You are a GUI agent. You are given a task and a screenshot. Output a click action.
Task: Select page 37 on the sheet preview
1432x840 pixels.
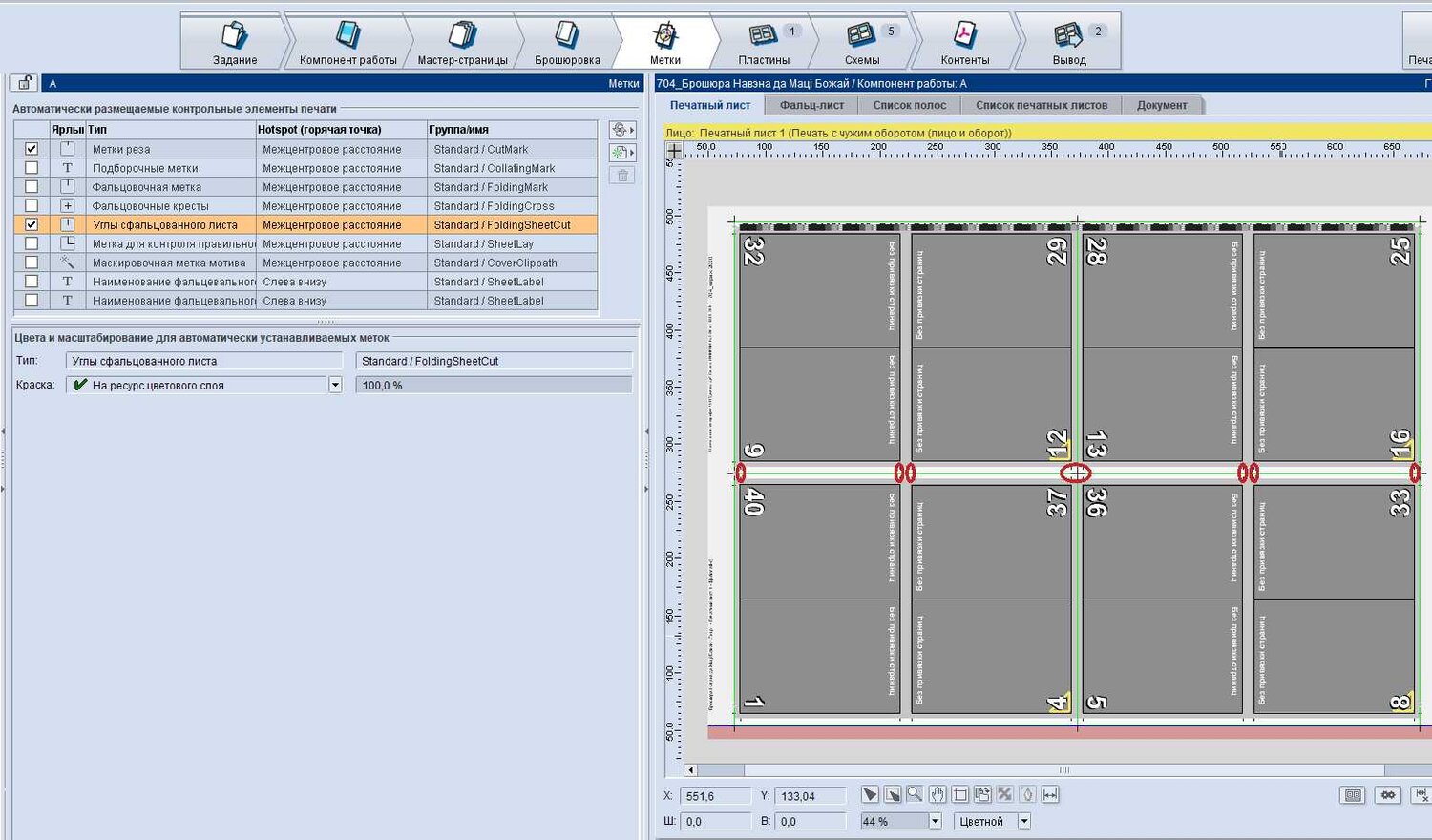991,542
